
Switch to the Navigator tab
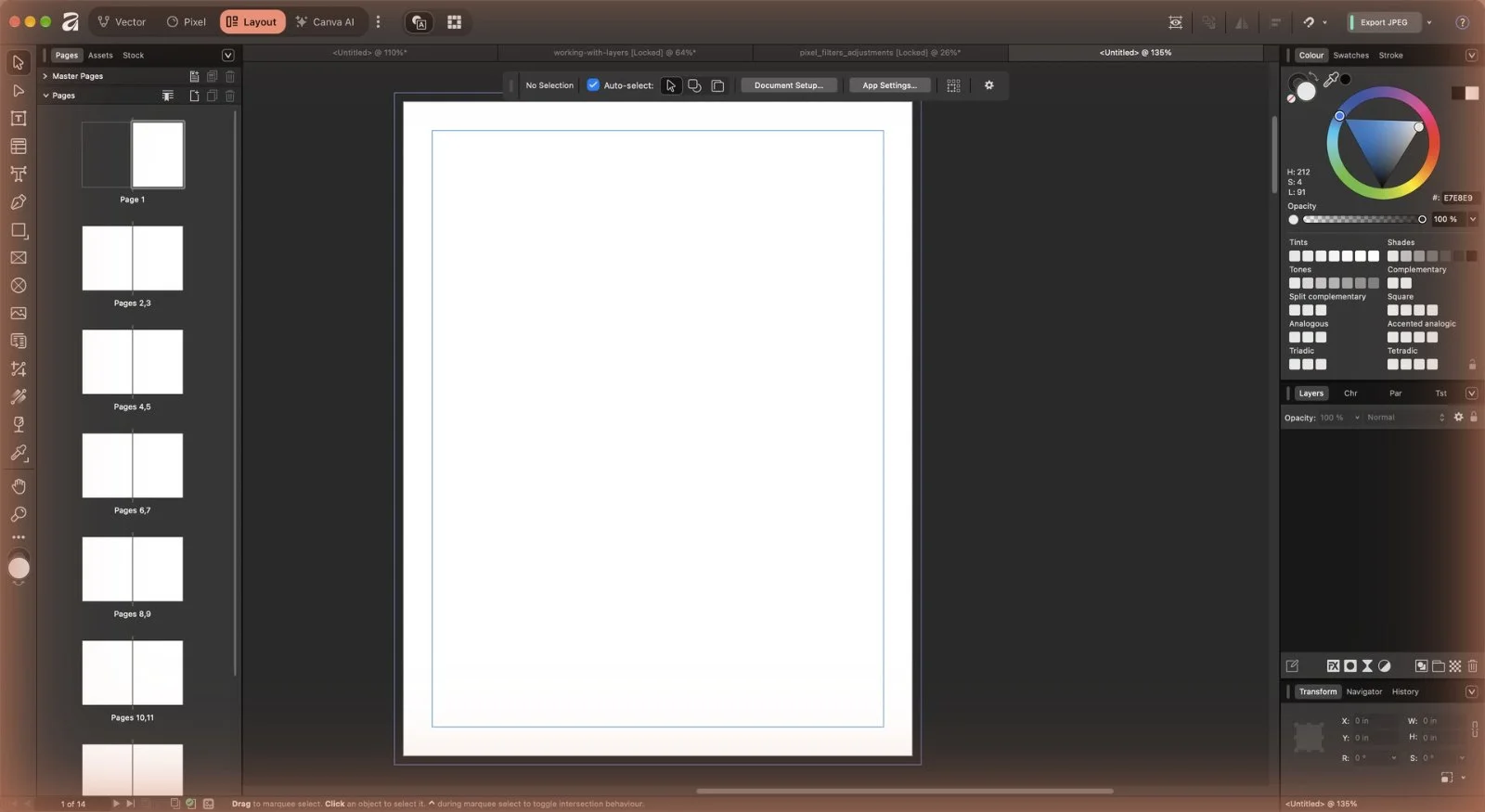tap(1364, 691)
